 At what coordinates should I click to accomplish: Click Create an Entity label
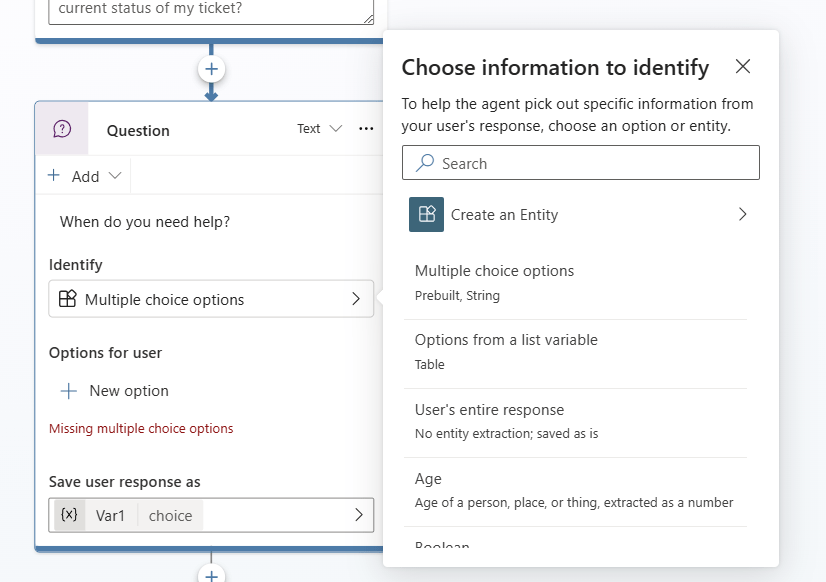[x=504, y=214]
